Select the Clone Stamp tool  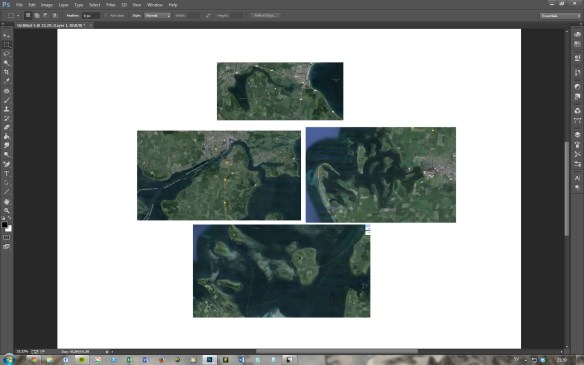pos(7,109)
